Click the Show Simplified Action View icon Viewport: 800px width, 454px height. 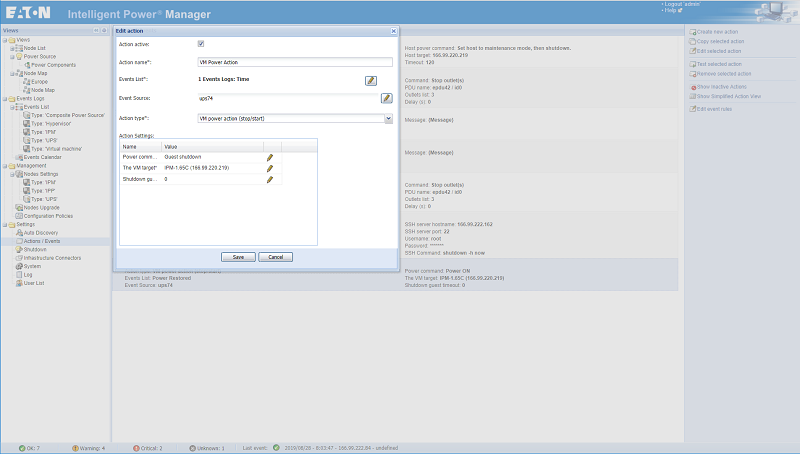tap(692, 96)
